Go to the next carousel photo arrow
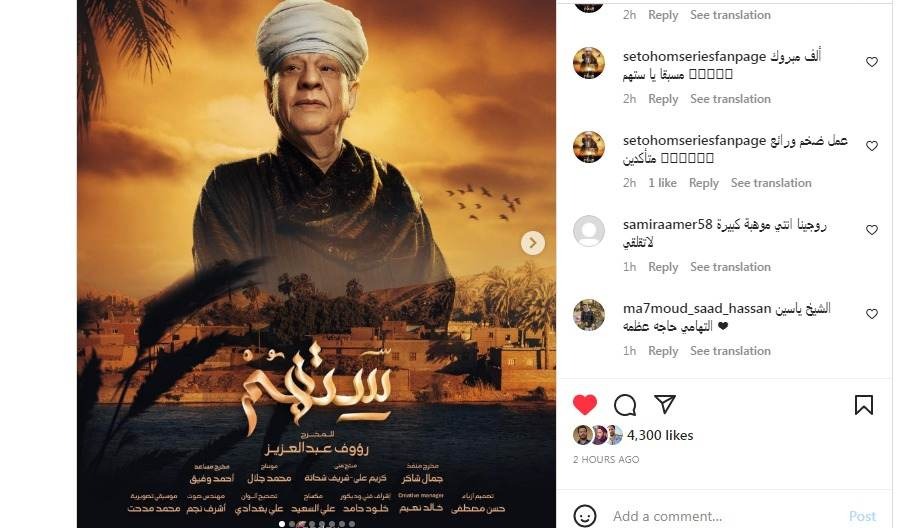 533,243
